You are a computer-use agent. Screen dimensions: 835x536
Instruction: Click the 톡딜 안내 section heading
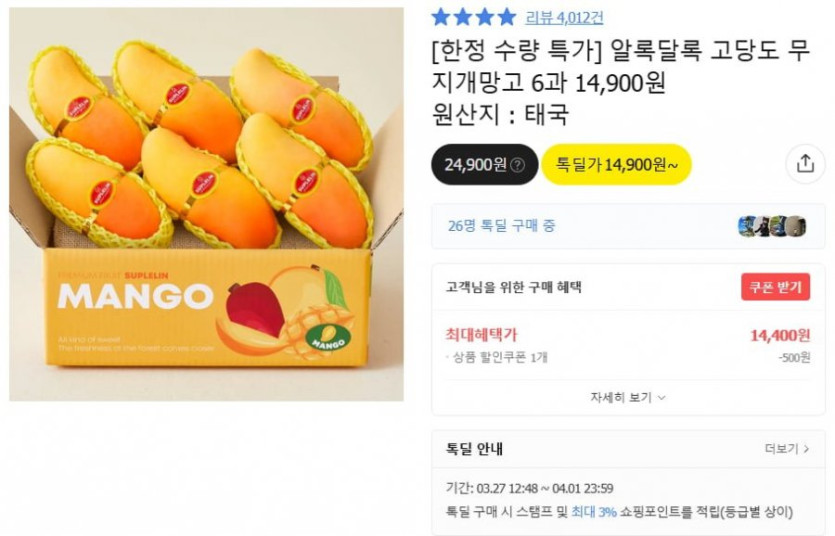(x=474, y=449)
